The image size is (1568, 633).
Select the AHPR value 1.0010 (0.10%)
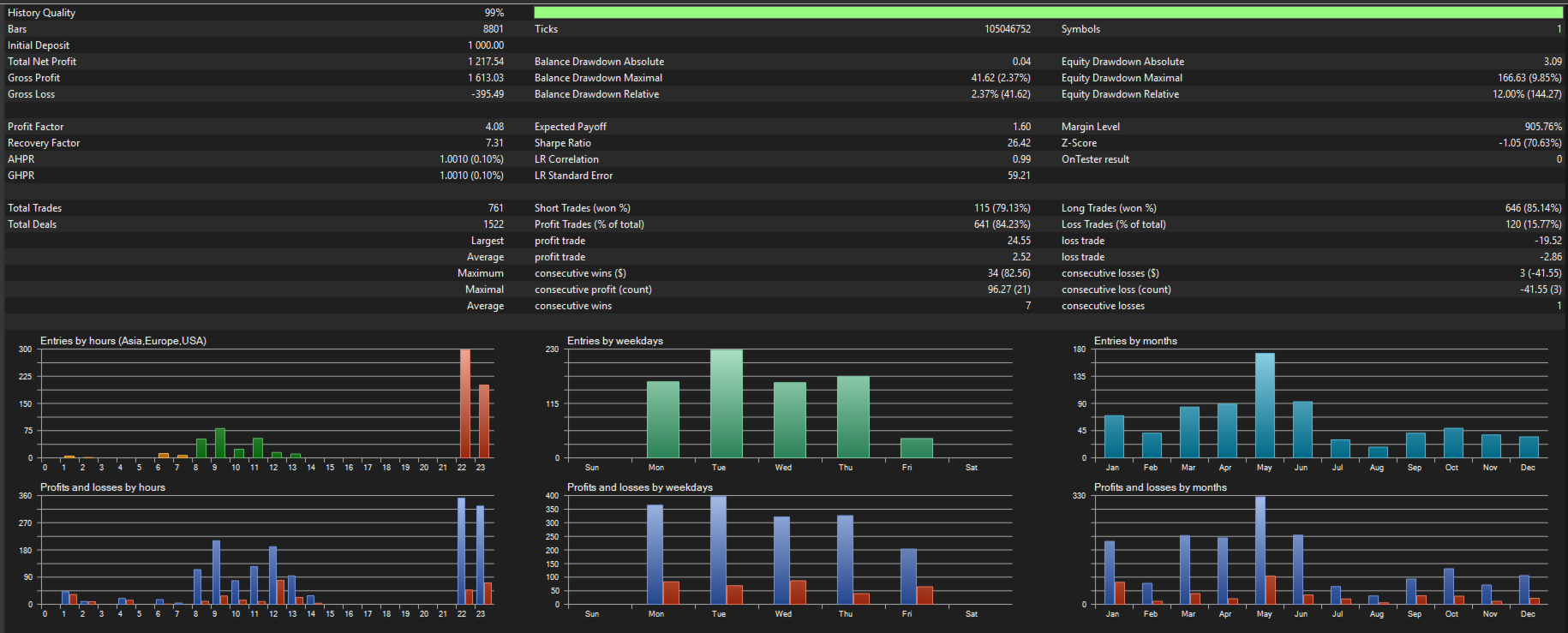471,159
